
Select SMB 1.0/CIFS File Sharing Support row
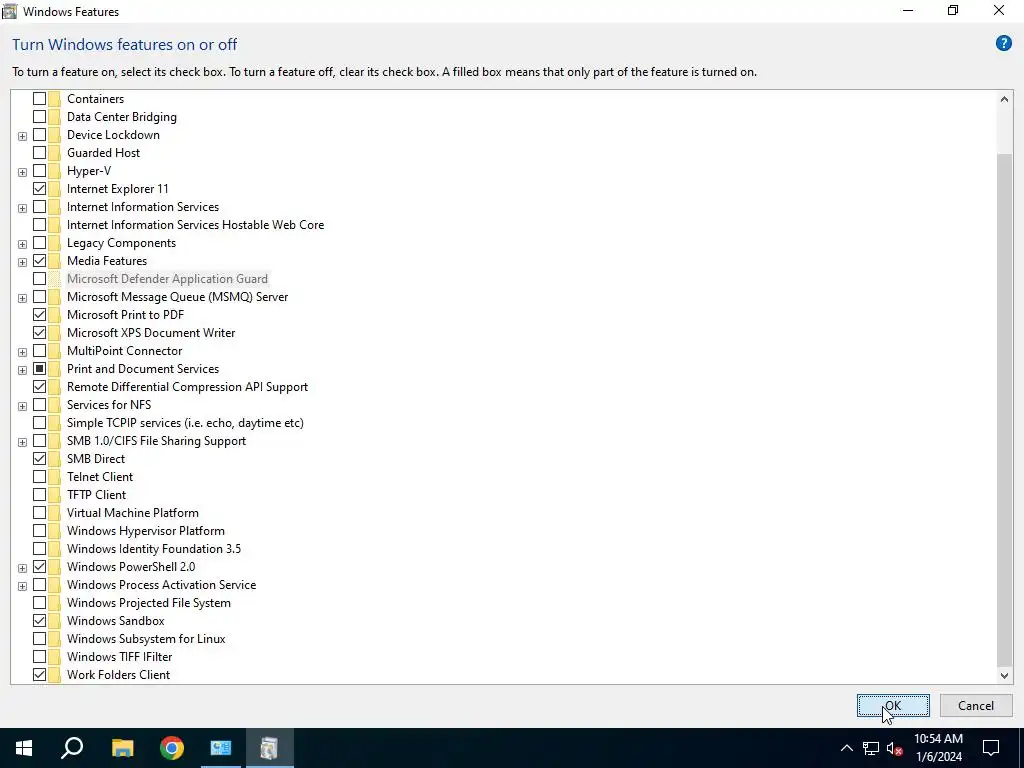coord(156,441)
